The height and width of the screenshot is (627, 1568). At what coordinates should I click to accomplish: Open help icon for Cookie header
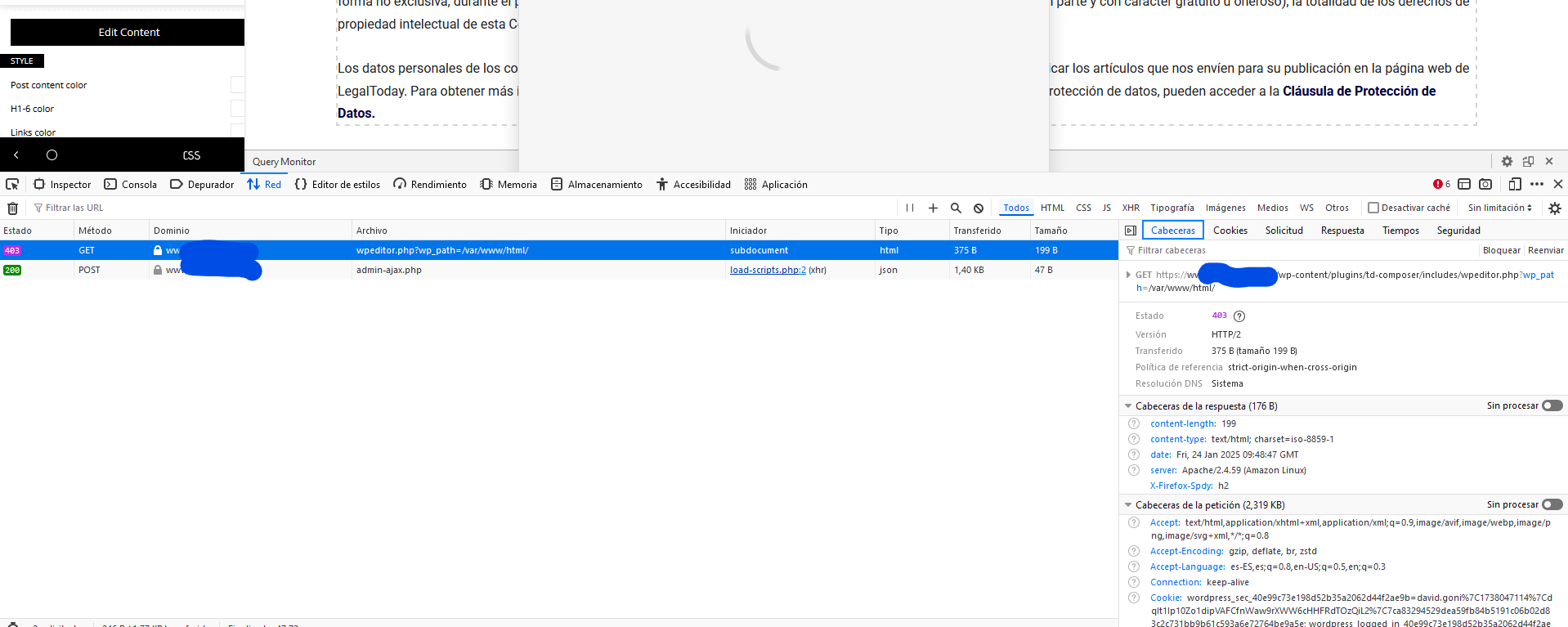pos(1134,598)
